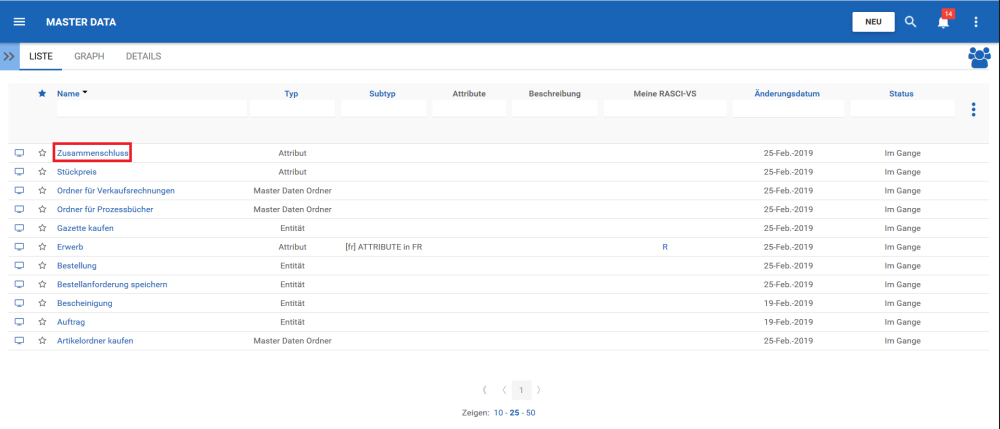Click the search magnifier icon
1000x429 pixels.
coord(911,22)
